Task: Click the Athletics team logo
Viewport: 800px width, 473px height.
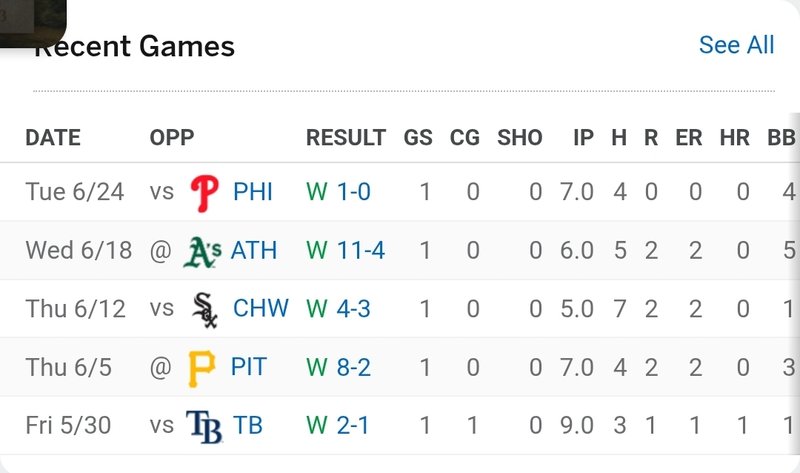Action: point(202,250)
